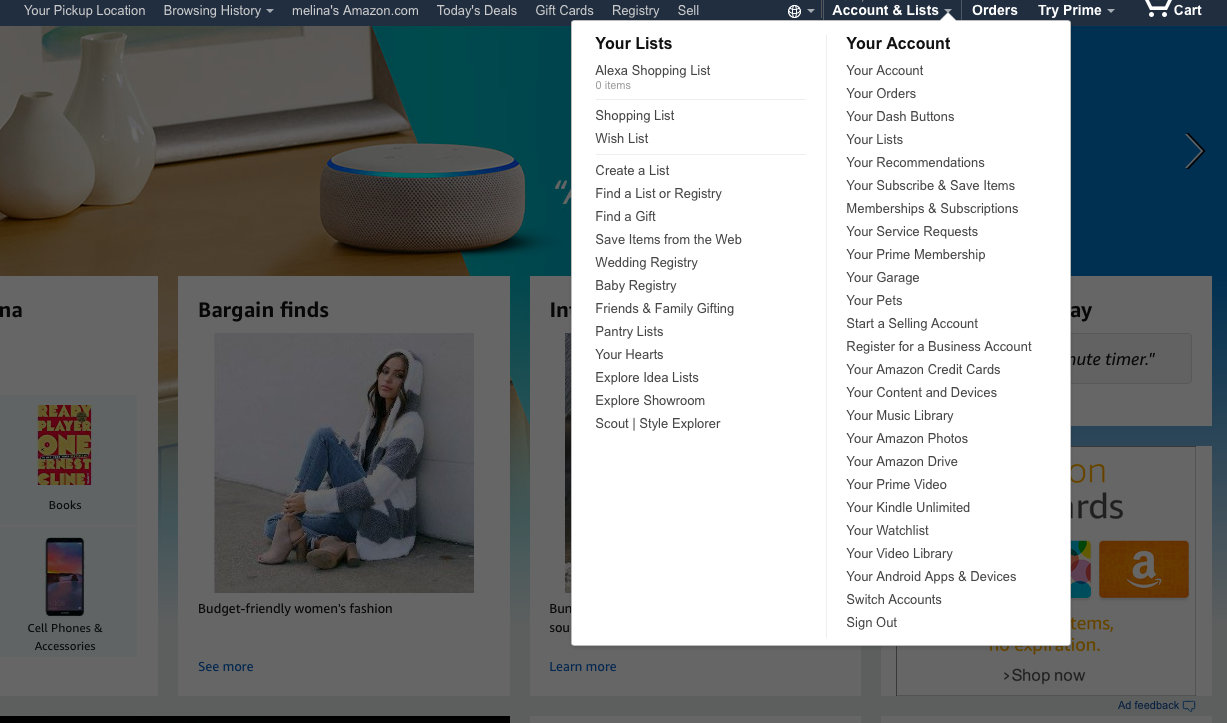Open Your Video Library
Screen dimensions: 1227x723
point(900,553)
